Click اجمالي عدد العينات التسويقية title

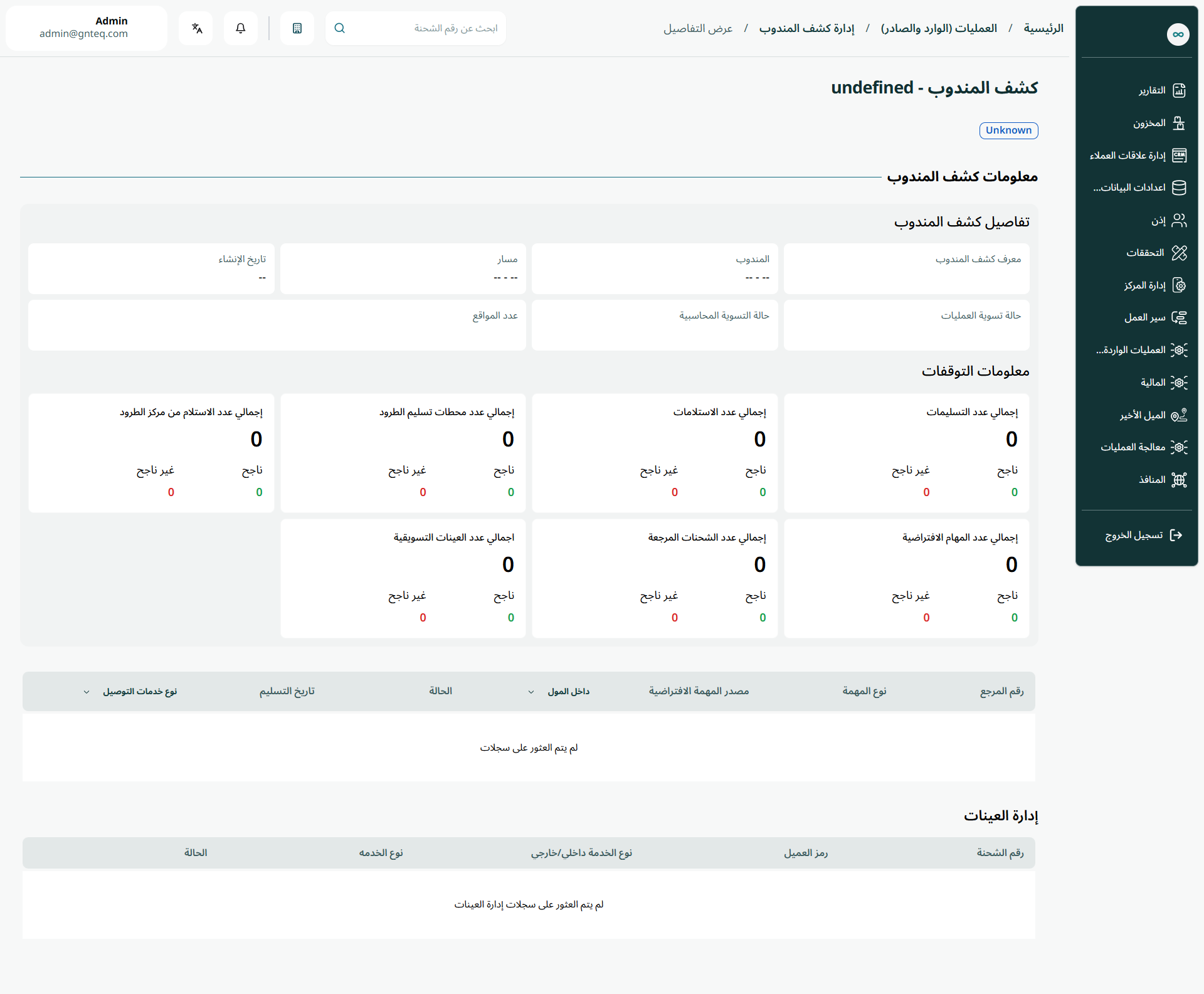click(x=454, y=537)
